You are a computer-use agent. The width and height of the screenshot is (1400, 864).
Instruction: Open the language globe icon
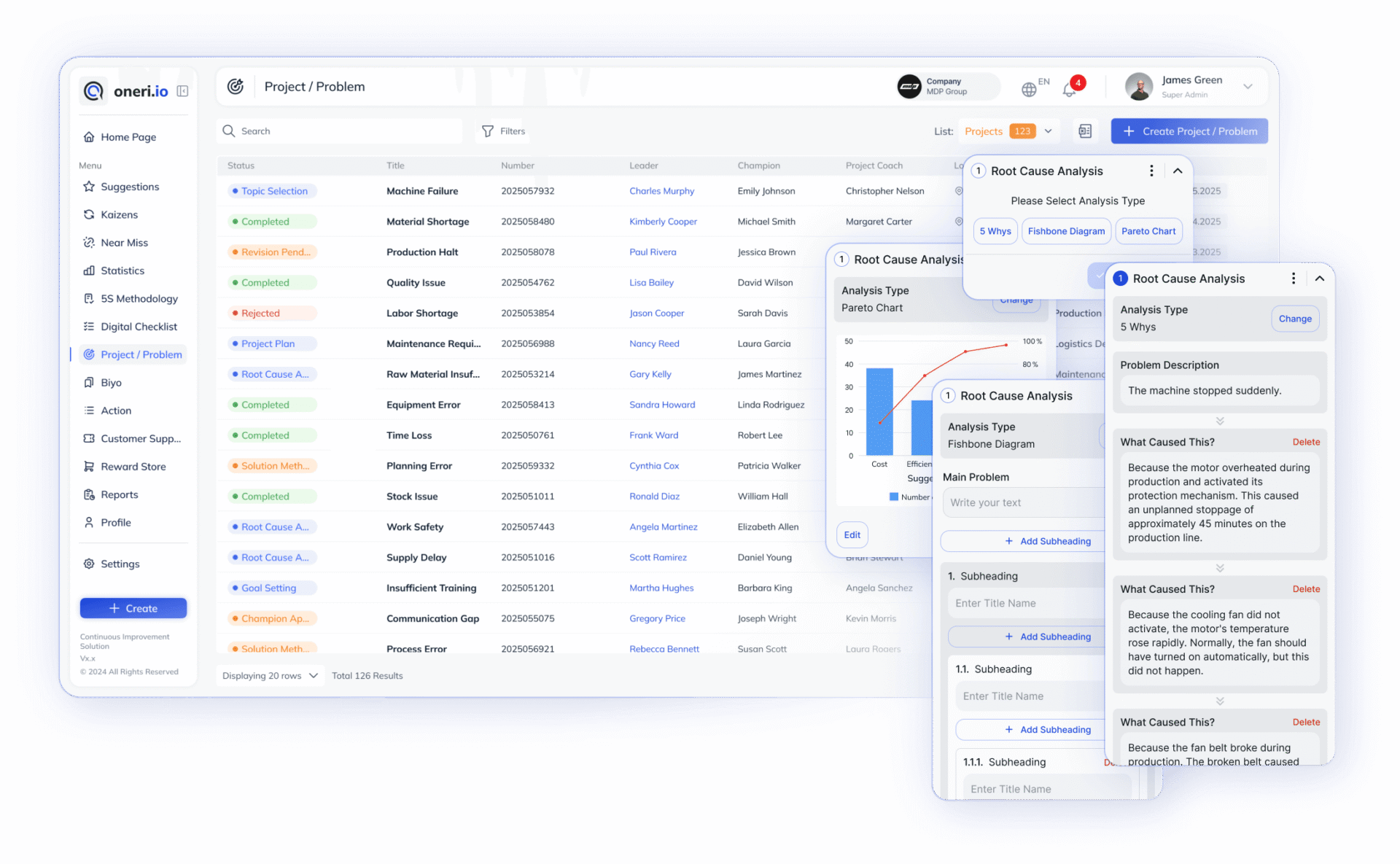[x=1029, y=89]
